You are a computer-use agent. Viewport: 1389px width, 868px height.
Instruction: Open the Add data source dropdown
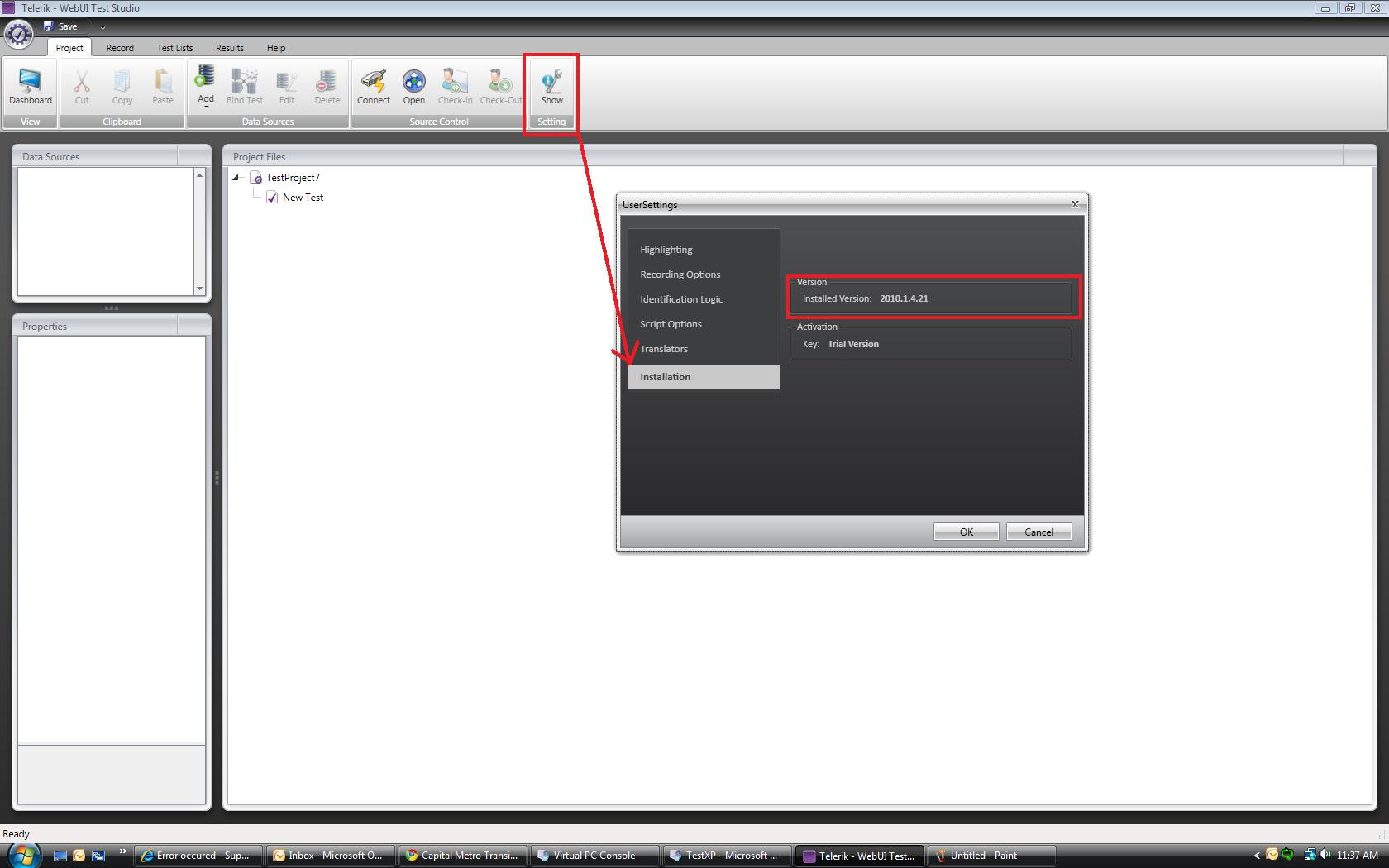click(x=206, y=87)
